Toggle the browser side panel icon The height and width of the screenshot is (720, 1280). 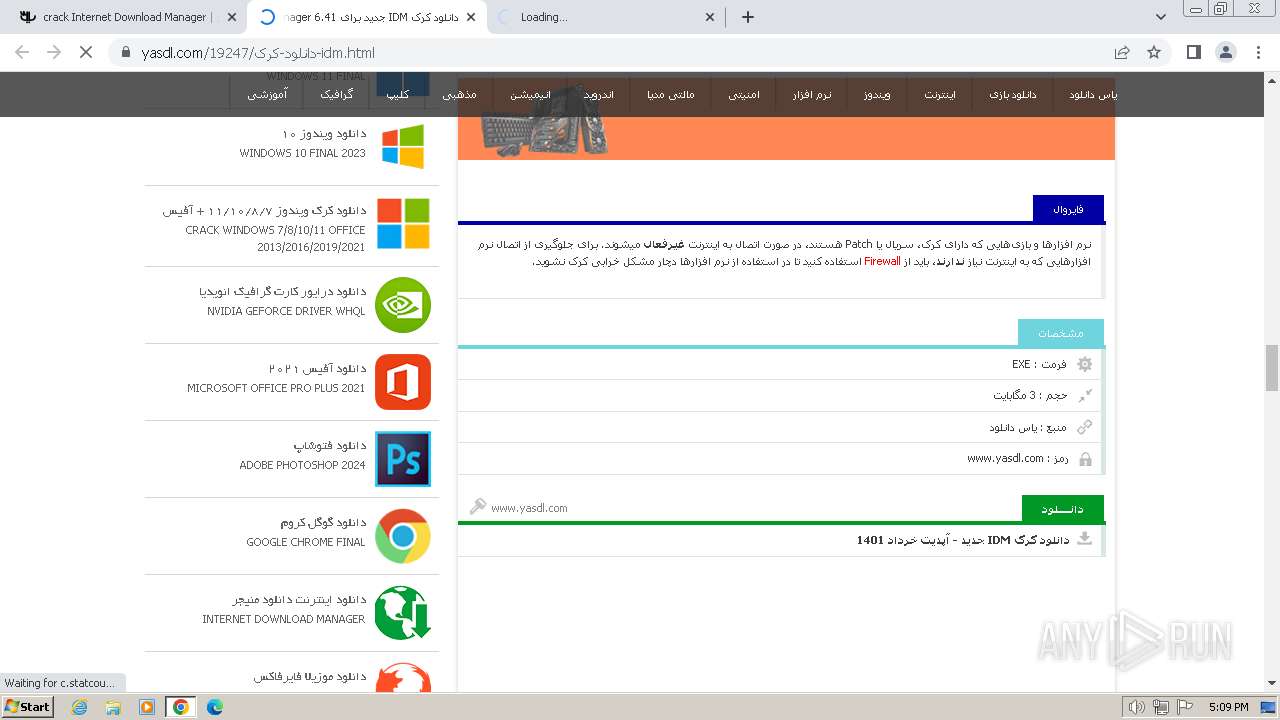point(1193,52)
